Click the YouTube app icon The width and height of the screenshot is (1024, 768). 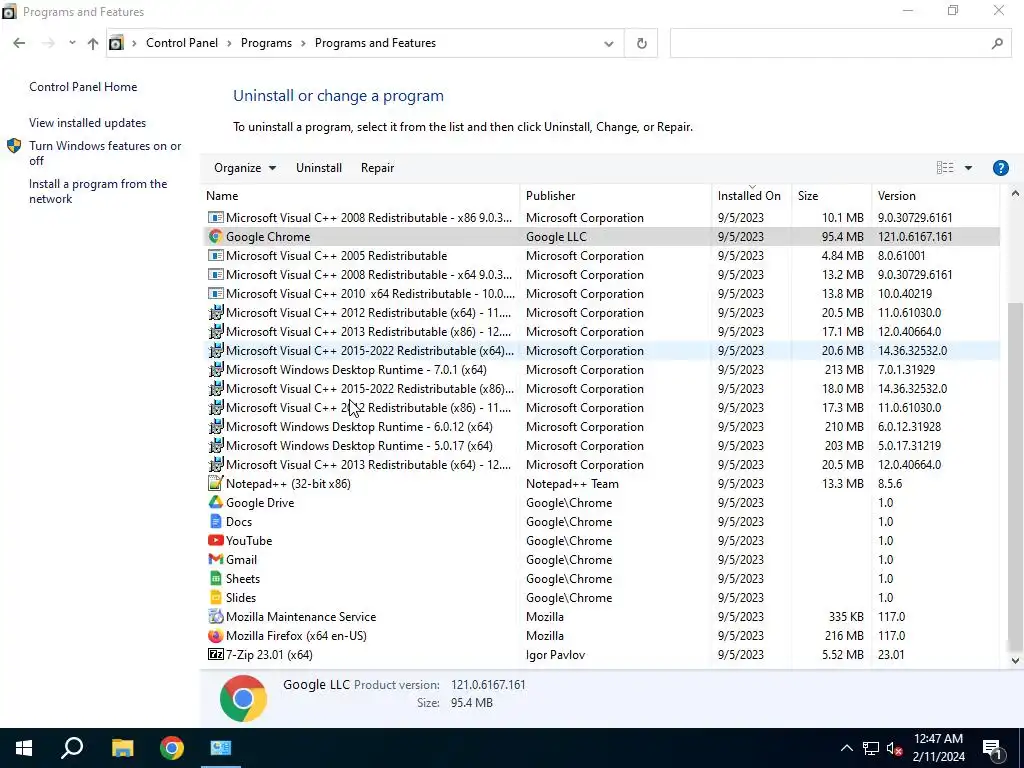tap(215, 540)
